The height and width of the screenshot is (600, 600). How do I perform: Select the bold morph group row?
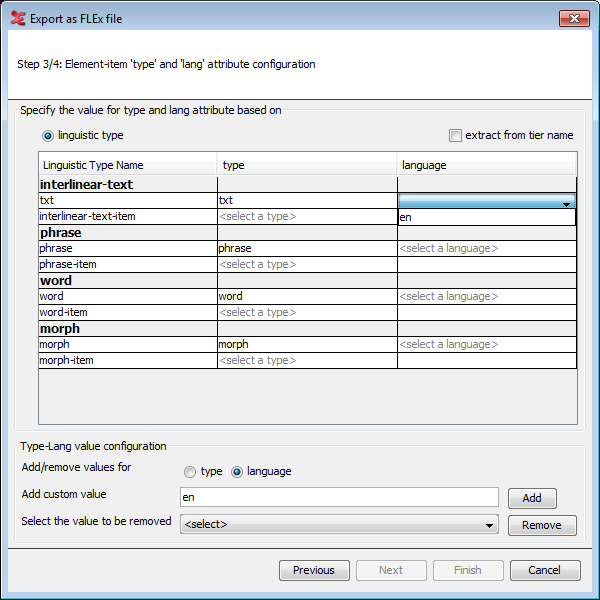point(307,329)
